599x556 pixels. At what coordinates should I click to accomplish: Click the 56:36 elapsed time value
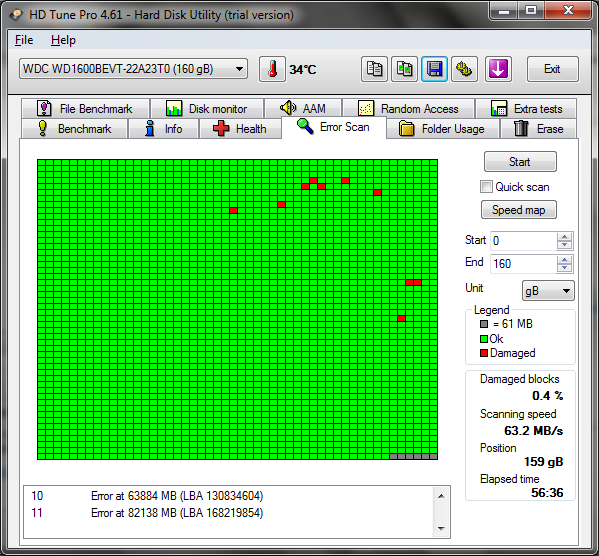(547, 493)
